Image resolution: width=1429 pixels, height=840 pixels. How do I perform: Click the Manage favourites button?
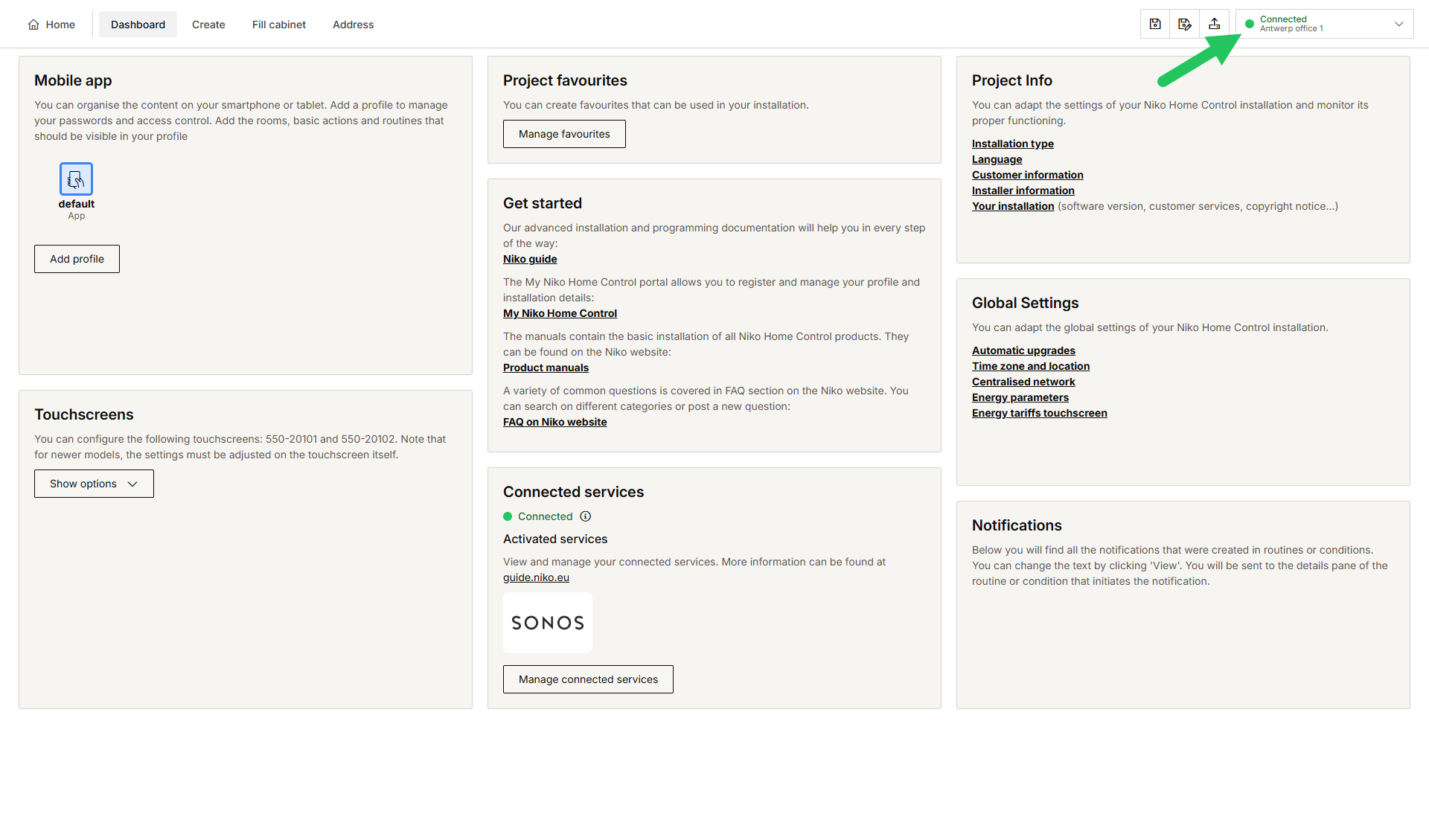point(564,134)
